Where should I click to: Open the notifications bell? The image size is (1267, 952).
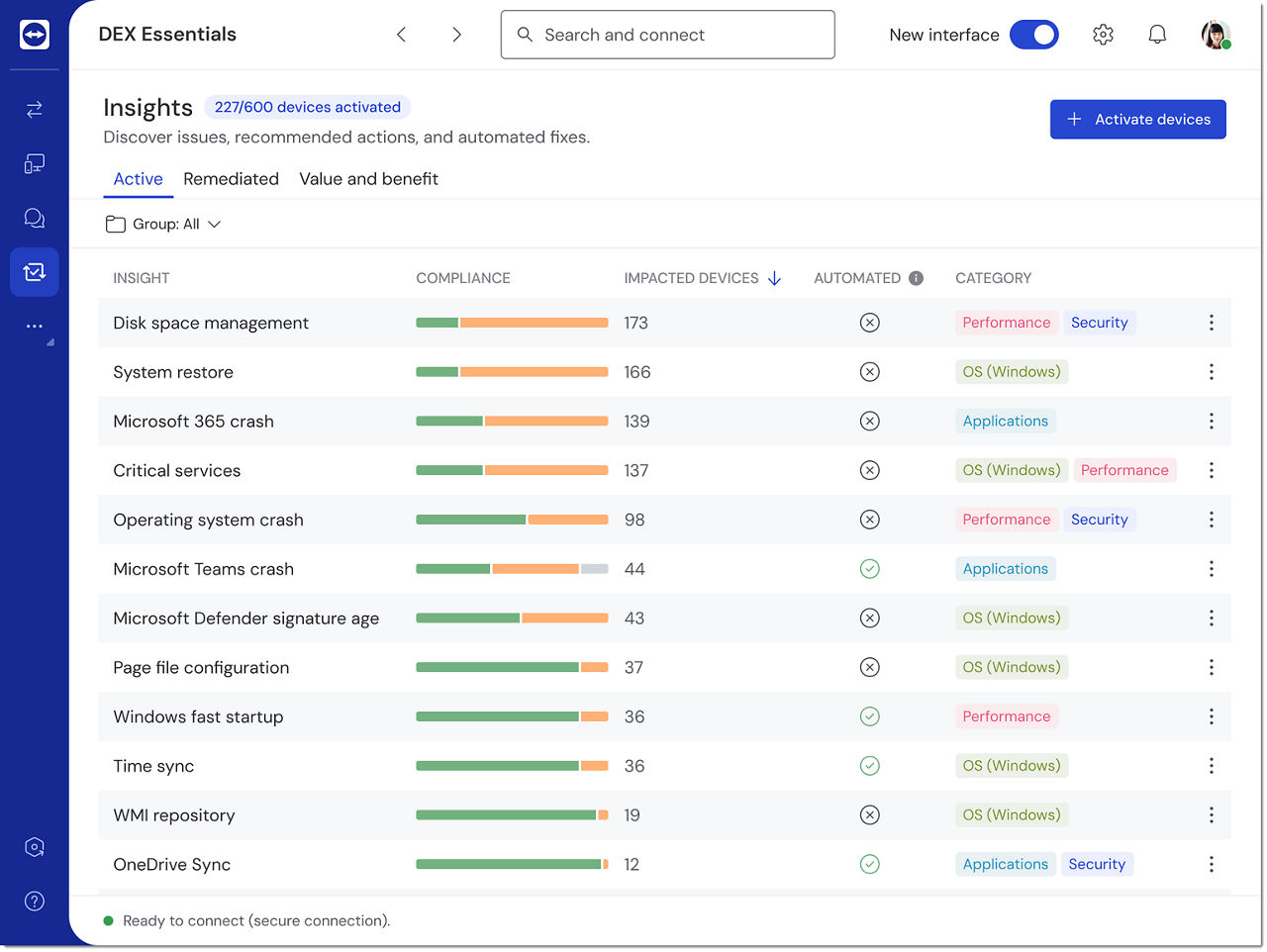point(1156,35)
